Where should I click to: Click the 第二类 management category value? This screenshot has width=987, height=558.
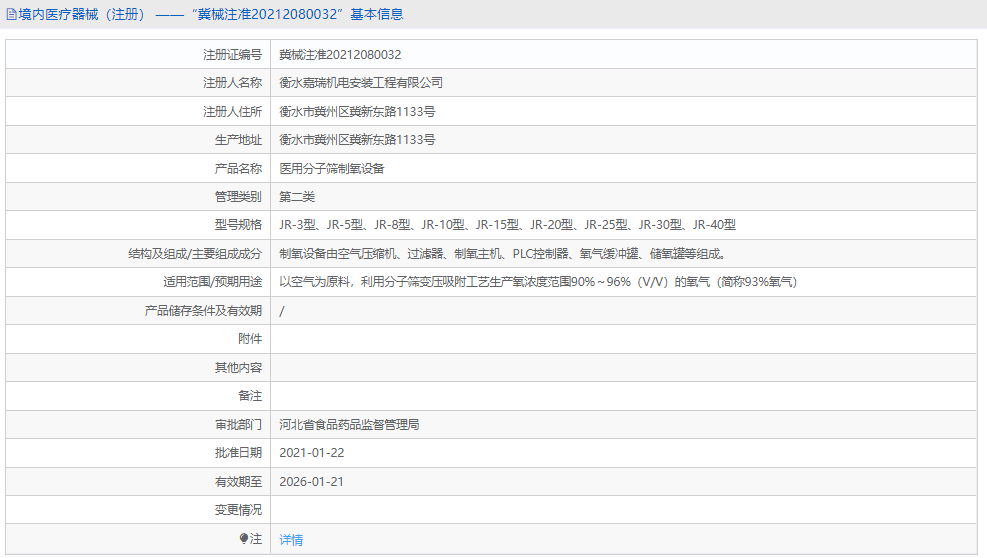[x=297, y=197]
